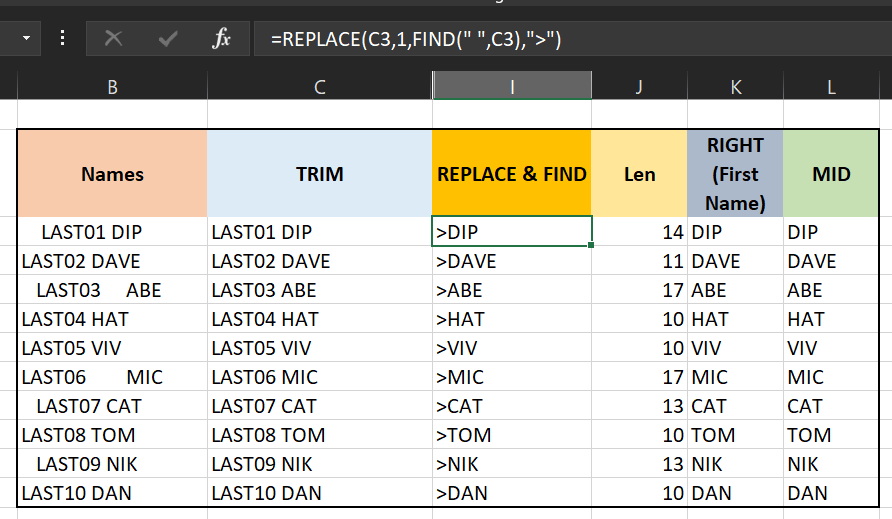Screen dimensions: 892x519
Task: Select the peach Names header cell
Action: point(112,174)
